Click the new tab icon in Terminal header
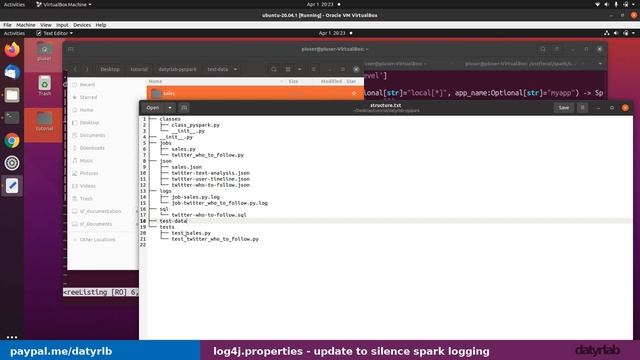This screenshot has width=640, height=360. pyautogui.click(x=71, y=49)
